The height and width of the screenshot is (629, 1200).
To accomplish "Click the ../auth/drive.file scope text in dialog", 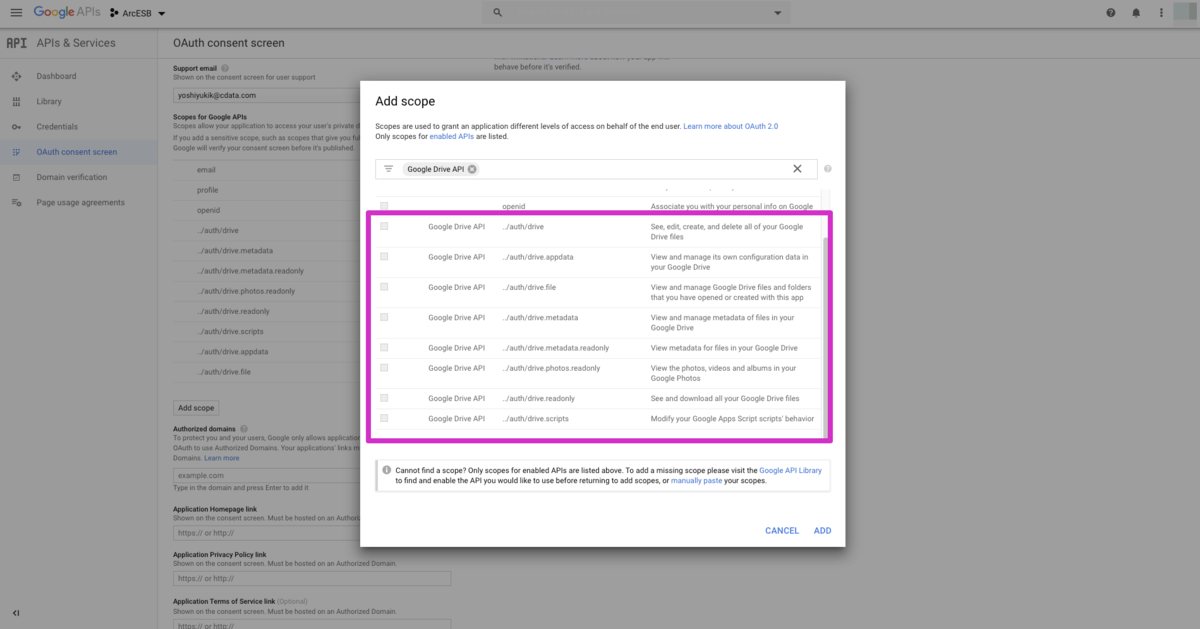I will tap(529, 288).
